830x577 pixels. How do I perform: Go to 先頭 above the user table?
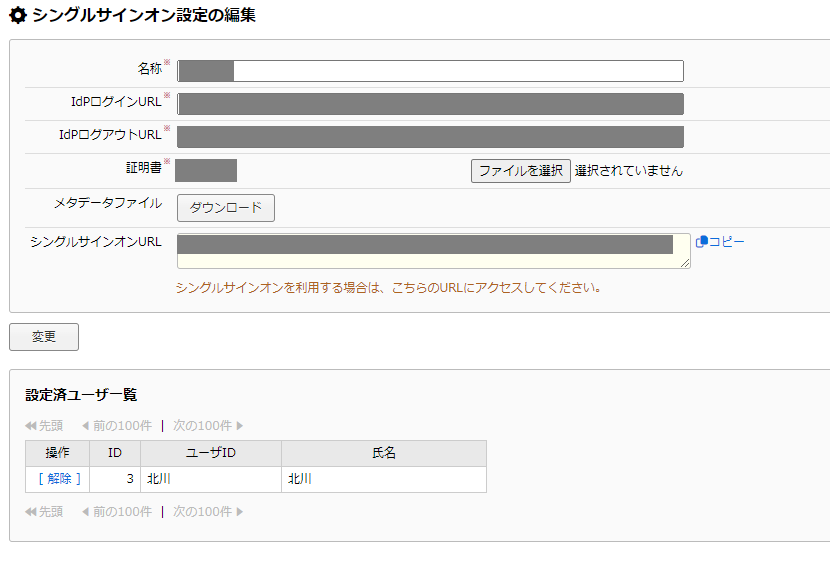click(44, 425)
